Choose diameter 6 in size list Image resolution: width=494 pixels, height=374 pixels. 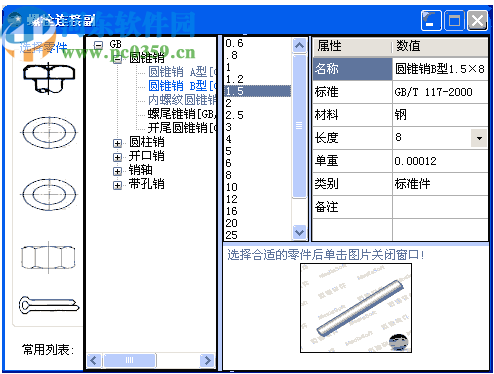click(258, 163)
